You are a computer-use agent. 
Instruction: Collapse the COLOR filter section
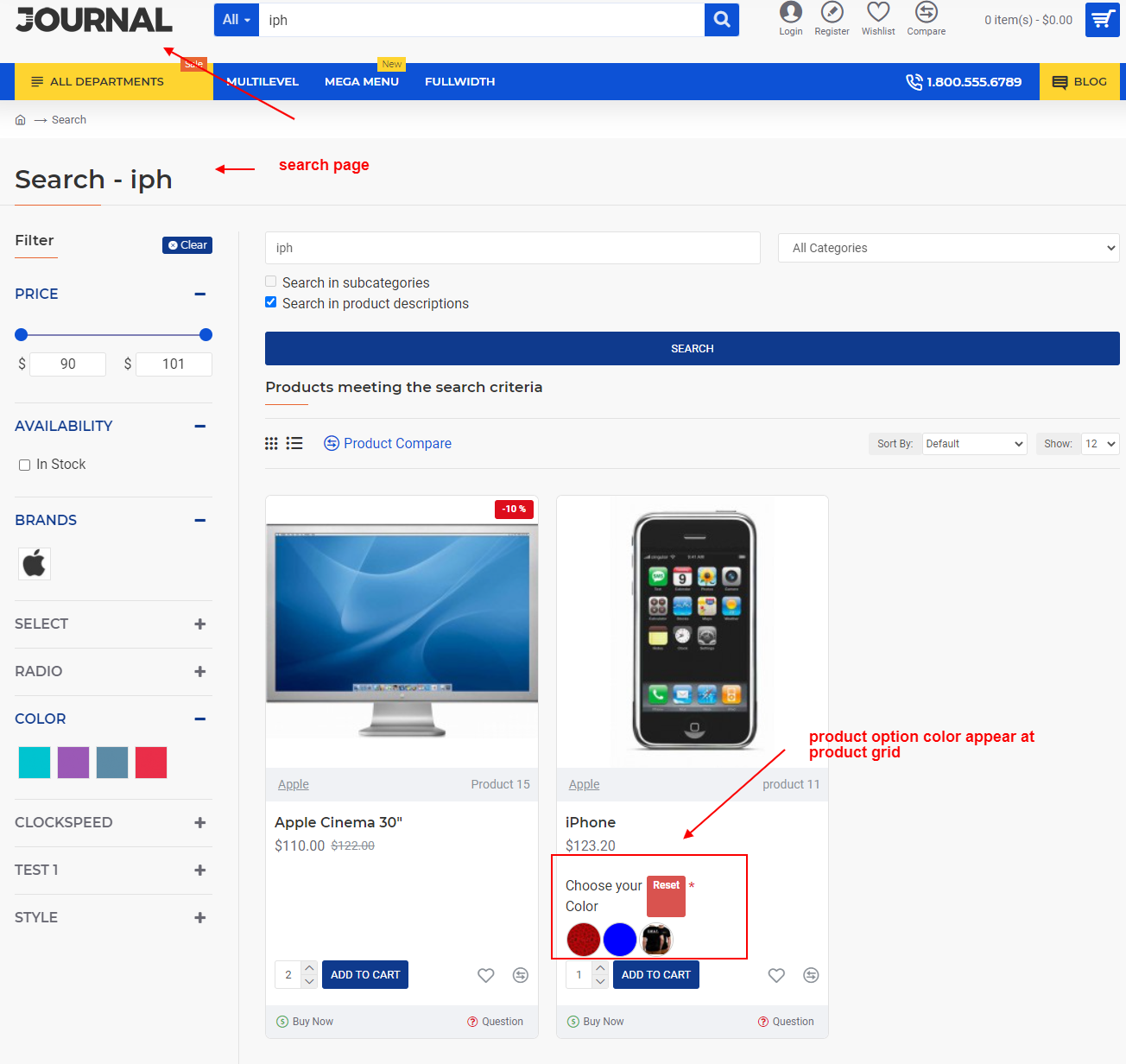click(200, 719)
